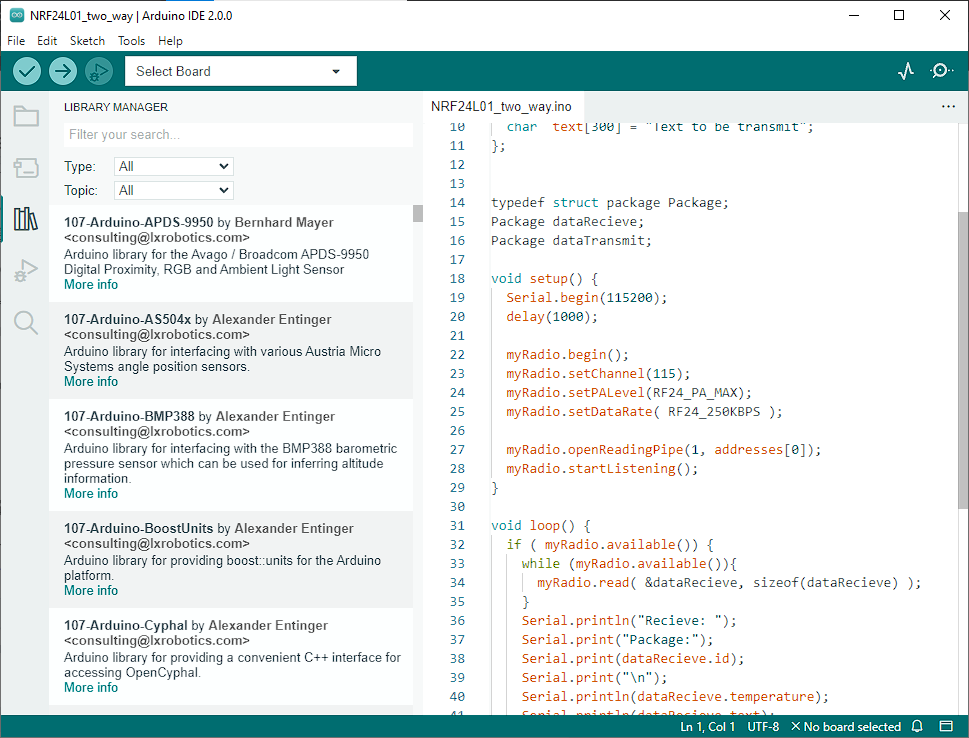This screenshot has width=969, height=738.
Task: Place cursor on myRadio.setDataRate line
Action: [645, 412]
